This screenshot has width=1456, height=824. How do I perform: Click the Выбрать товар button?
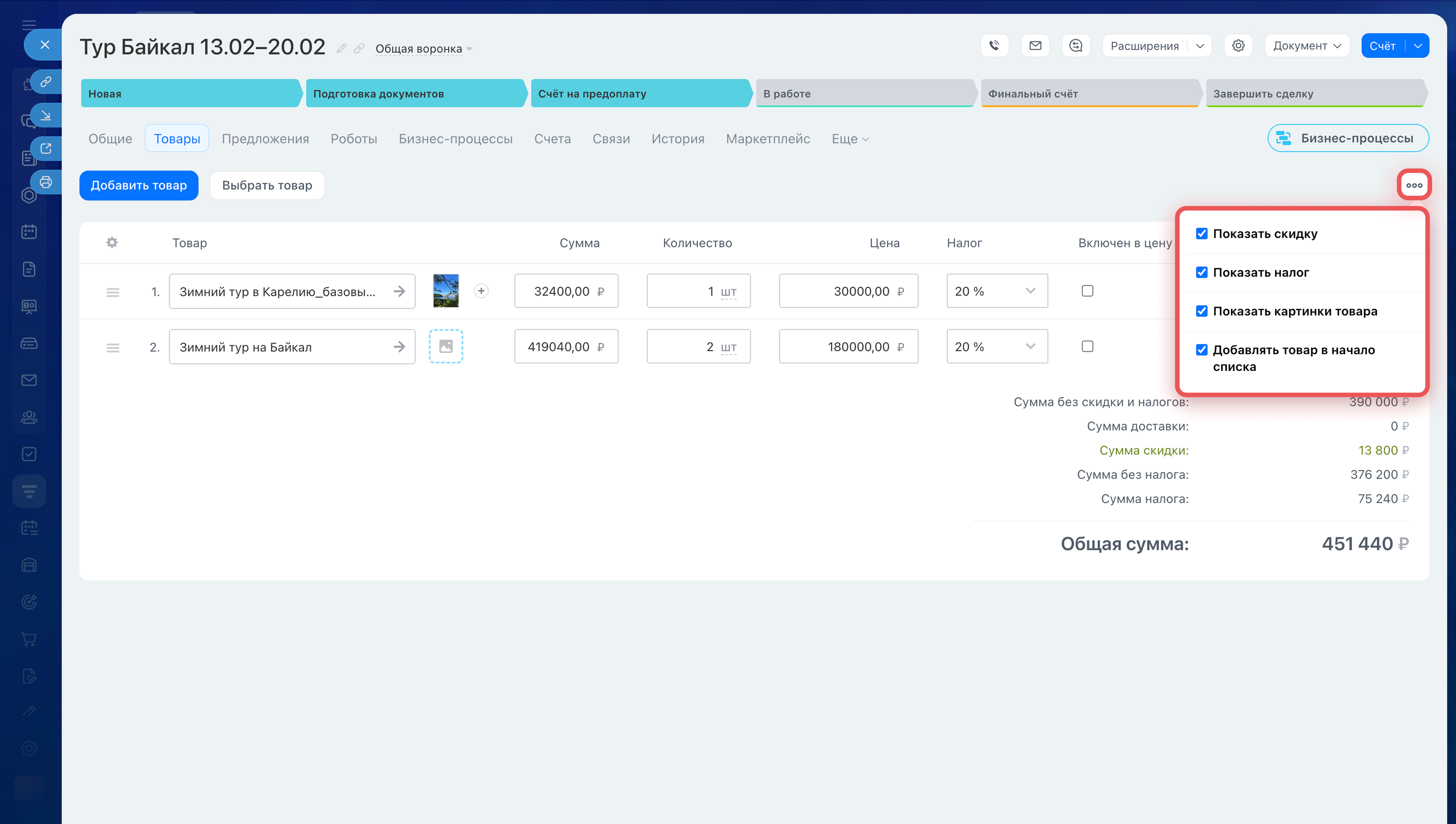267,186
